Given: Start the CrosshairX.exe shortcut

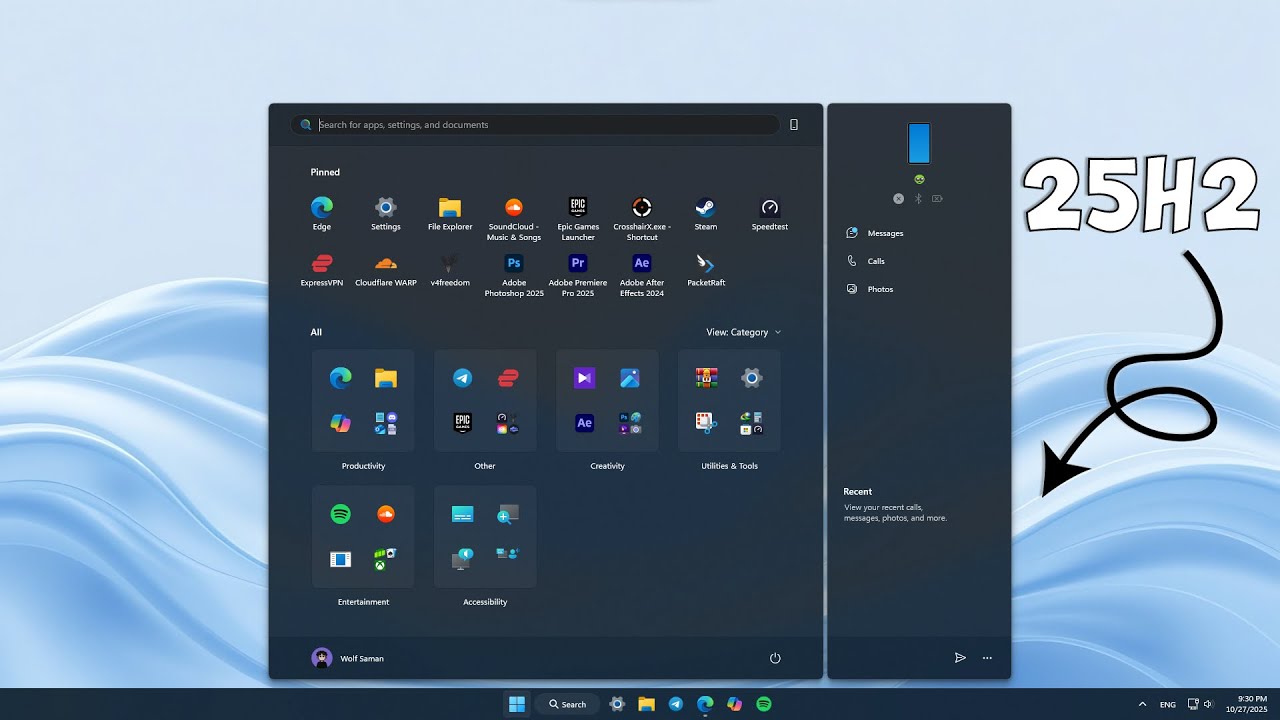Looking at the screenshot, I should coord(642,218).
